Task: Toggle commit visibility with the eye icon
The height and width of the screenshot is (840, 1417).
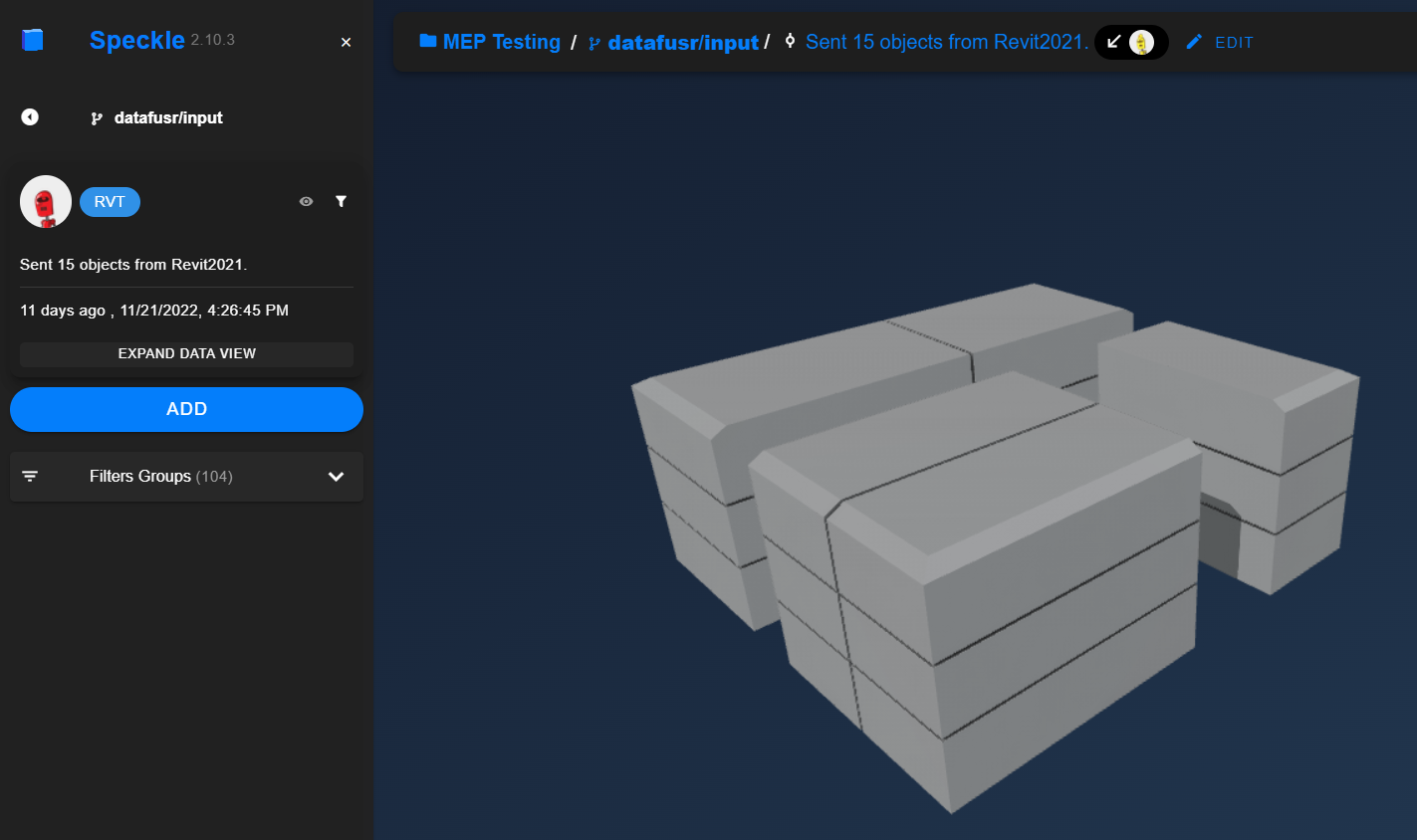Action: click(306, 201)
